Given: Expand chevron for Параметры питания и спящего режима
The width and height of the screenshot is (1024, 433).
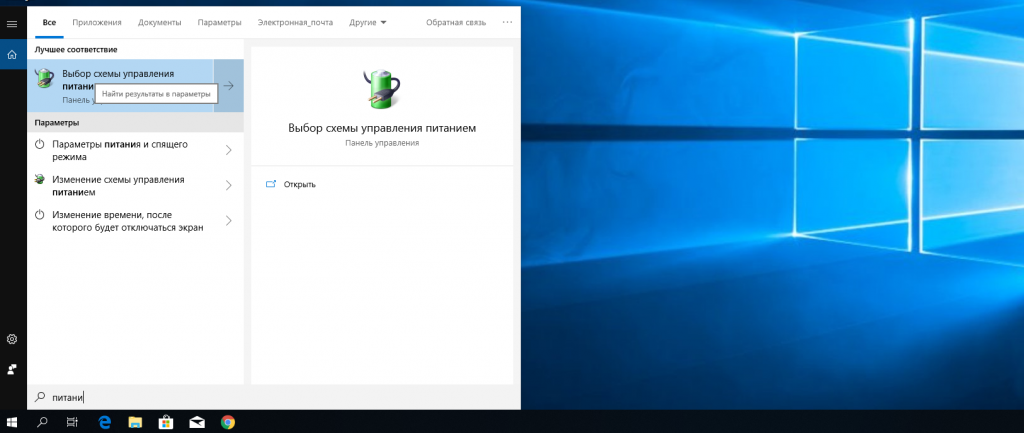Looking at the screenshot, I should coord(229,150).
